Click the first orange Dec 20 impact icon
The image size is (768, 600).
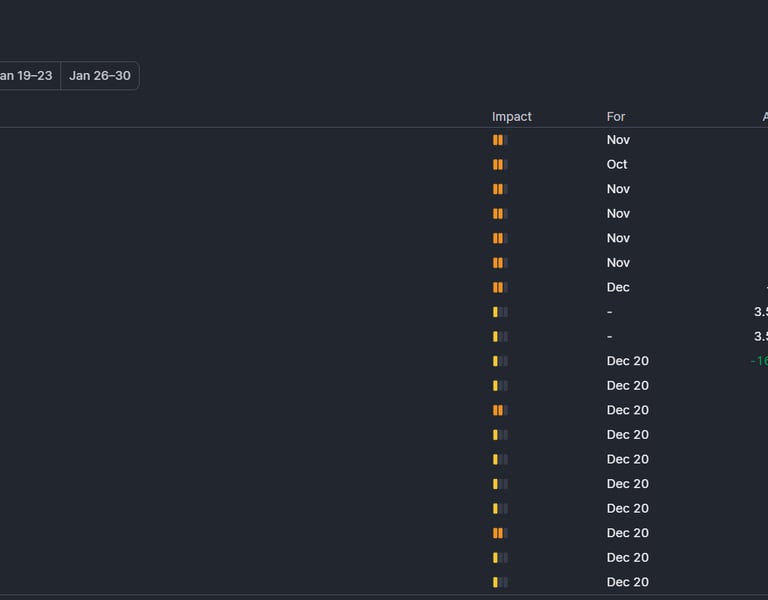[500, 410]
